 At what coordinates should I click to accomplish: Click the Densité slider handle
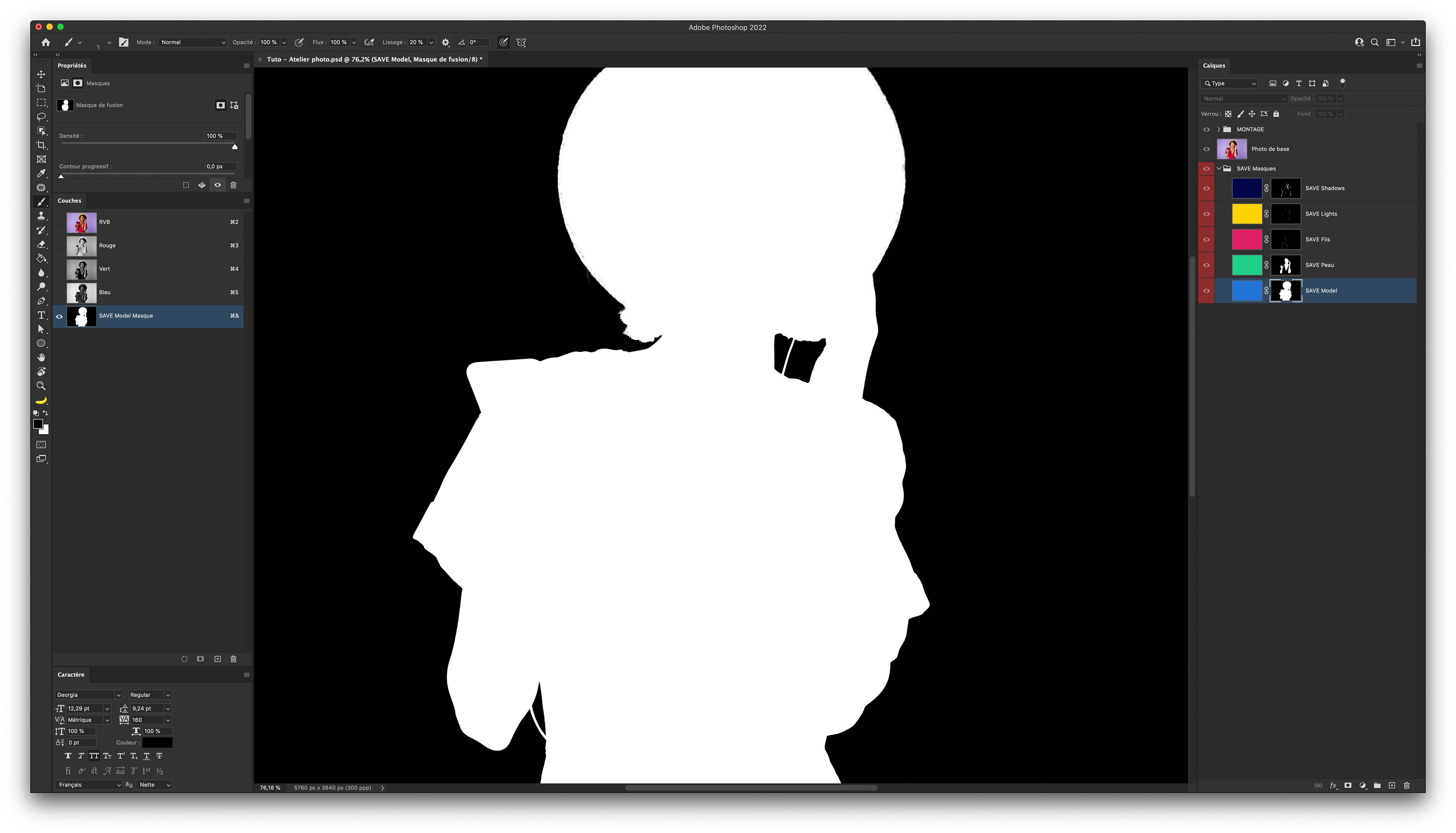coord(235,147)
